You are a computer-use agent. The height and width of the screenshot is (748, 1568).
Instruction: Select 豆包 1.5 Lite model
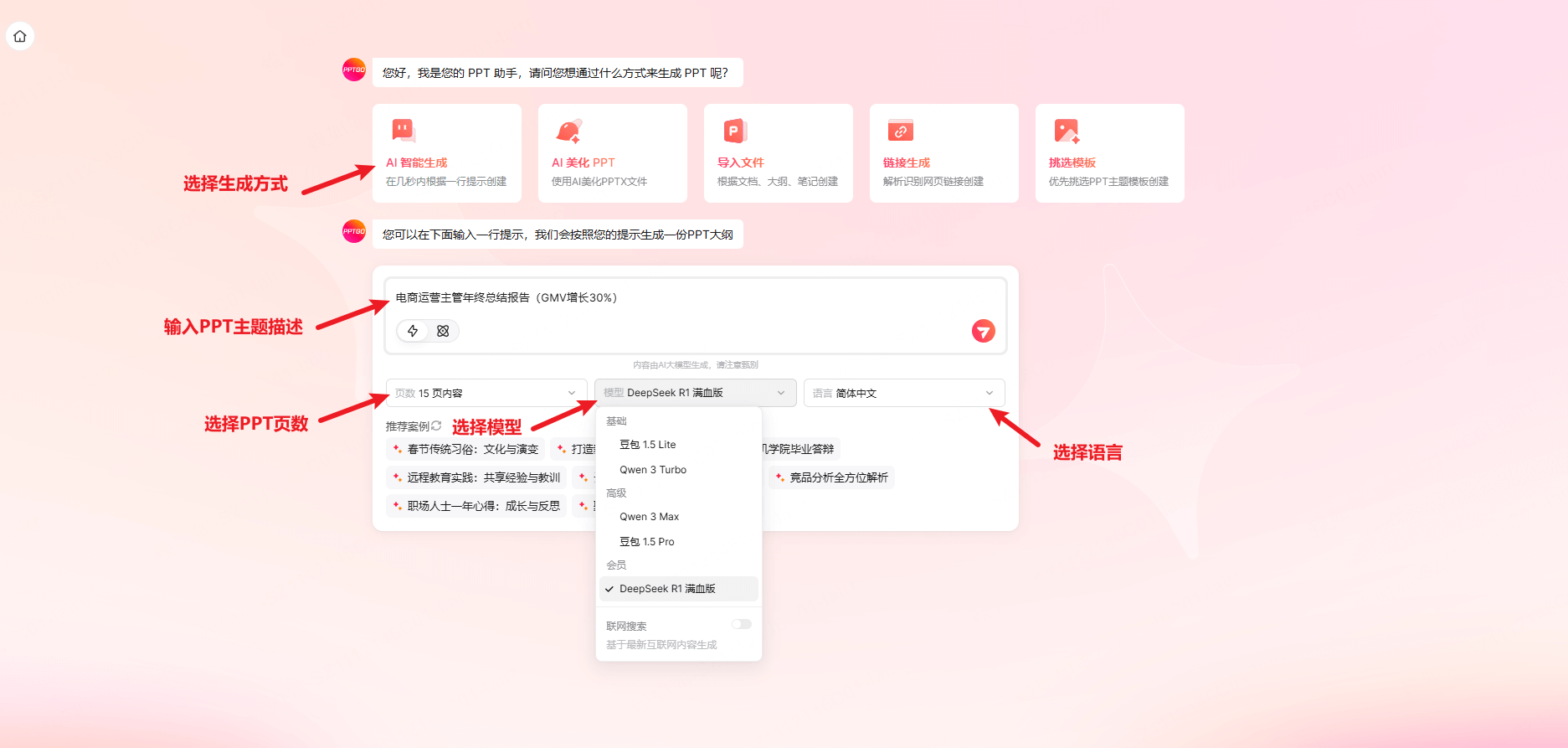click(x=679, y=445)
